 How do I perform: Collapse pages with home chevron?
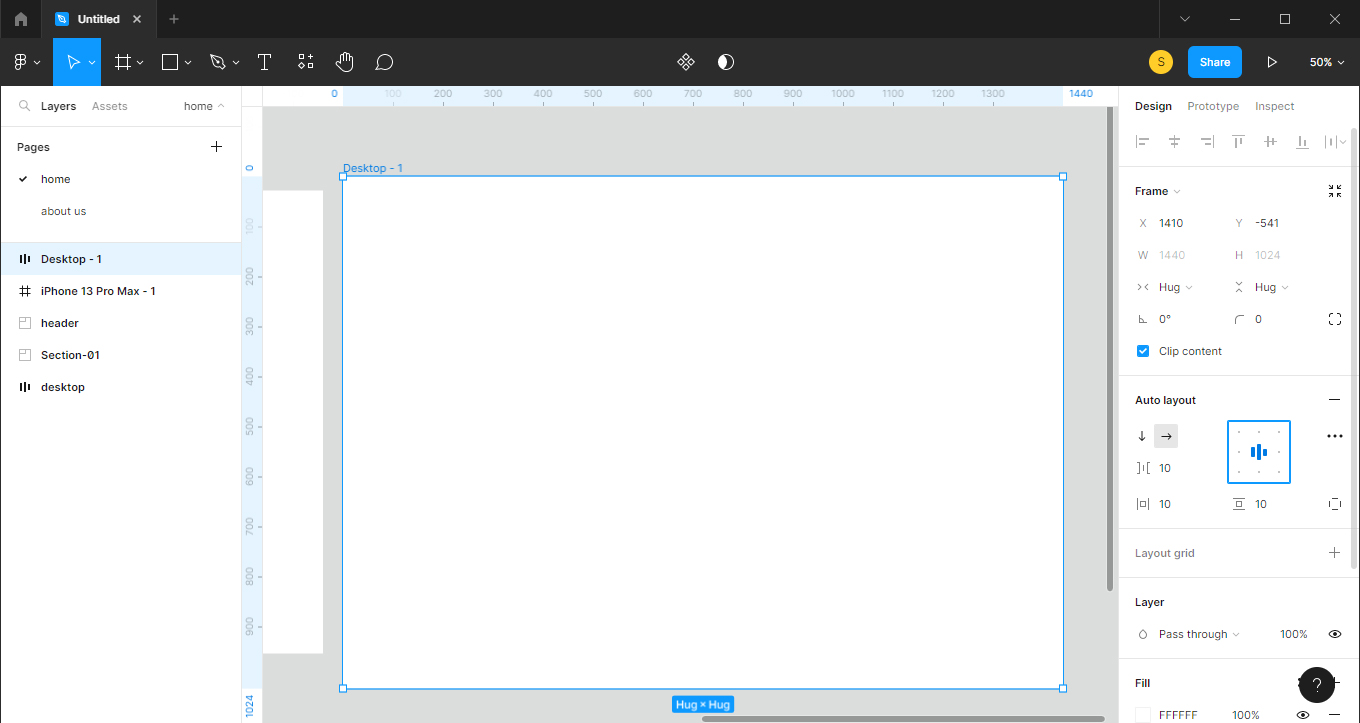[205, 106]
